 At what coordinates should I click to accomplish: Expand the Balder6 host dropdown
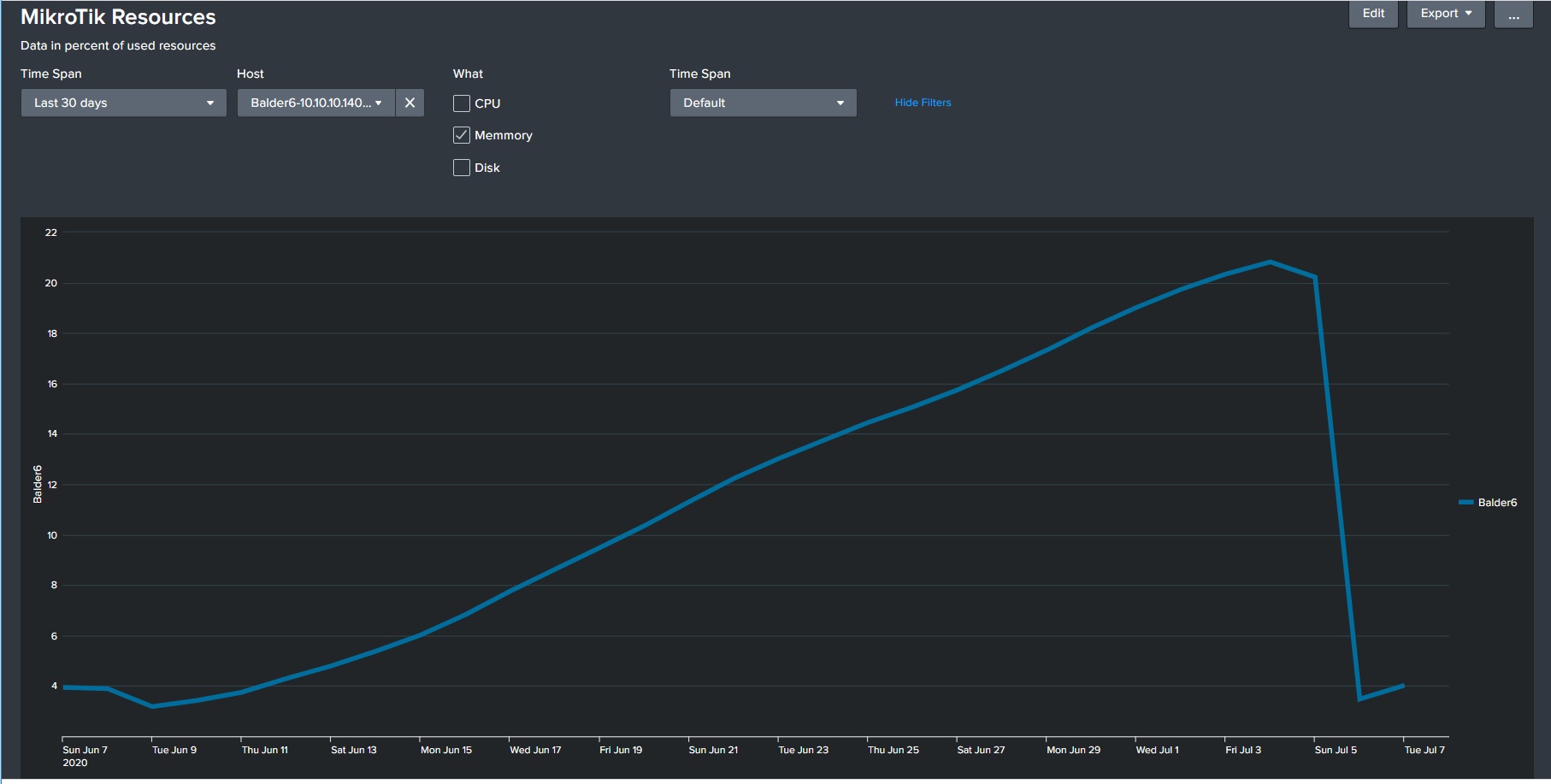pos(316,103)
